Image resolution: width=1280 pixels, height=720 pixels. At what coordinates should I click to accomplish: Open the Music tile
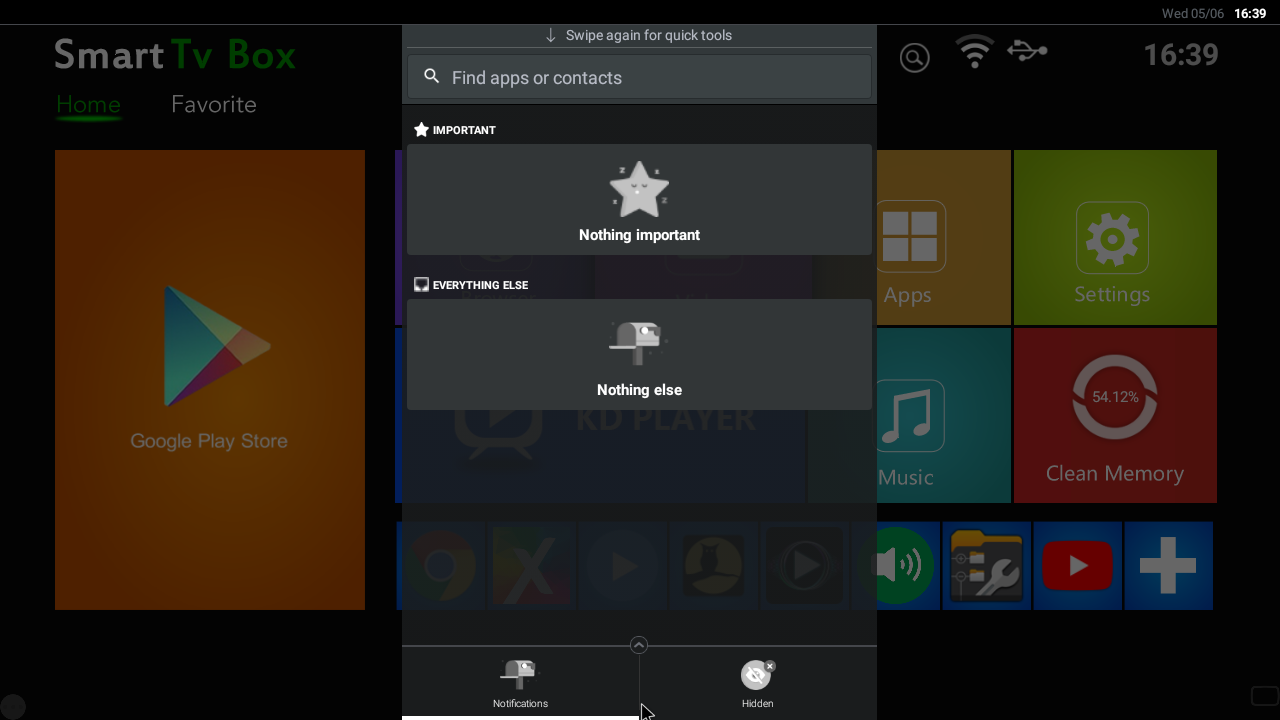point(943,415)
